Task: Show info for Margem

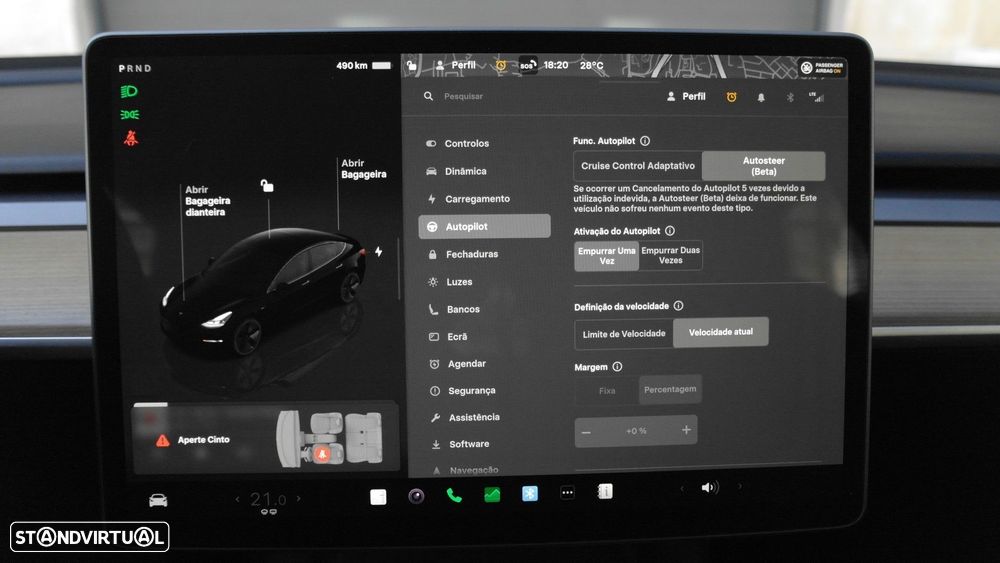Action: coord(617,367)
